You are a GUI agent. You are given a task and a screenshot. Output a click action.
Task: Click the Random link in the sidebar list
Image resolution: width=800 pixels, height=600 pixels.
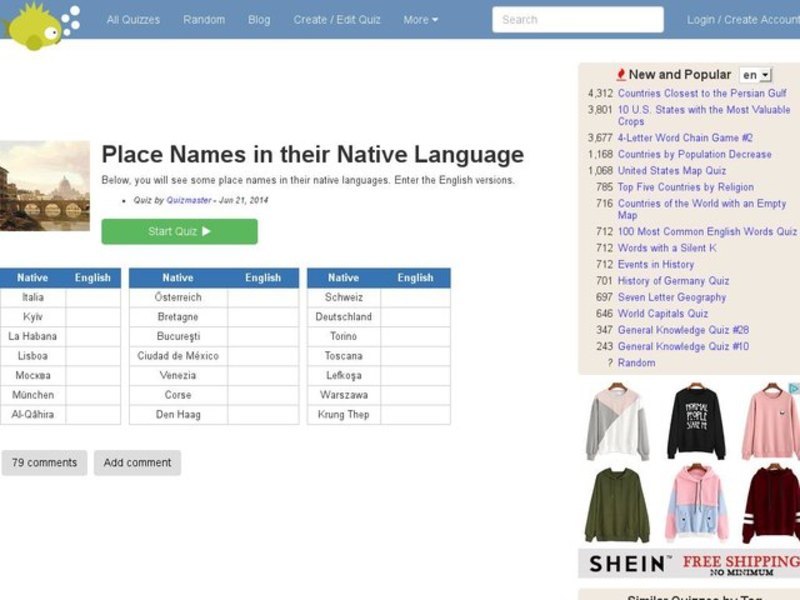[x=637, y=361]
